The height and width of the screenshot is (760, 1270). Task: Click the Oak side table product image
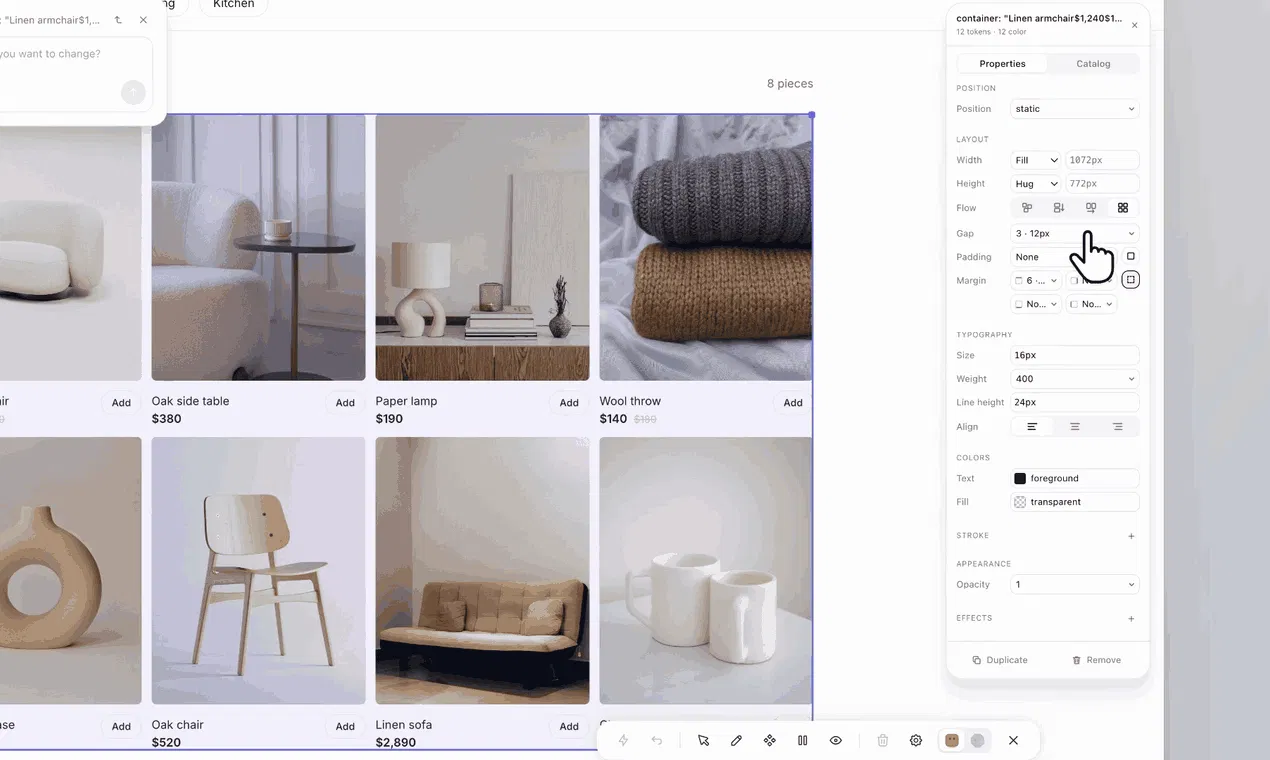point(258,248)
